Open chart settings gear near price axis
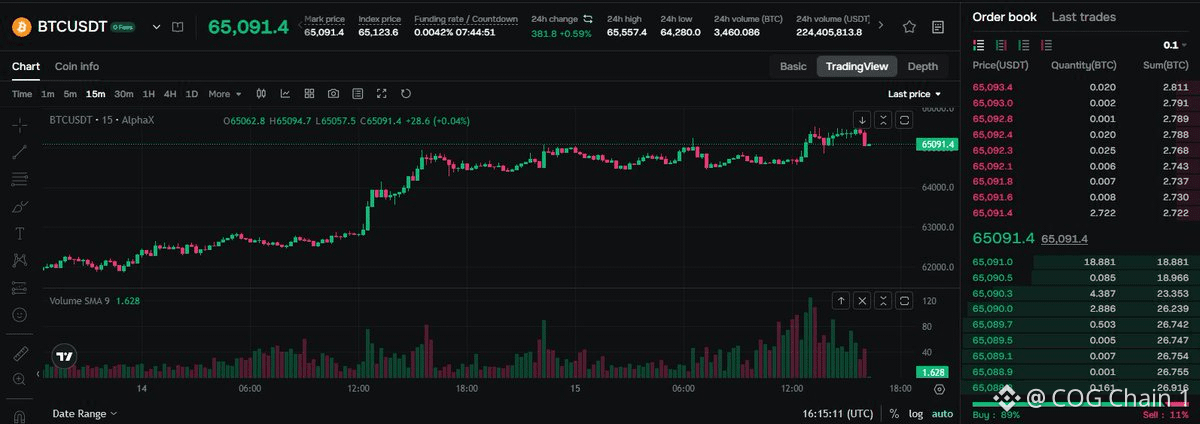Viewport: 1200px width, 424px height. coord(939,389)
